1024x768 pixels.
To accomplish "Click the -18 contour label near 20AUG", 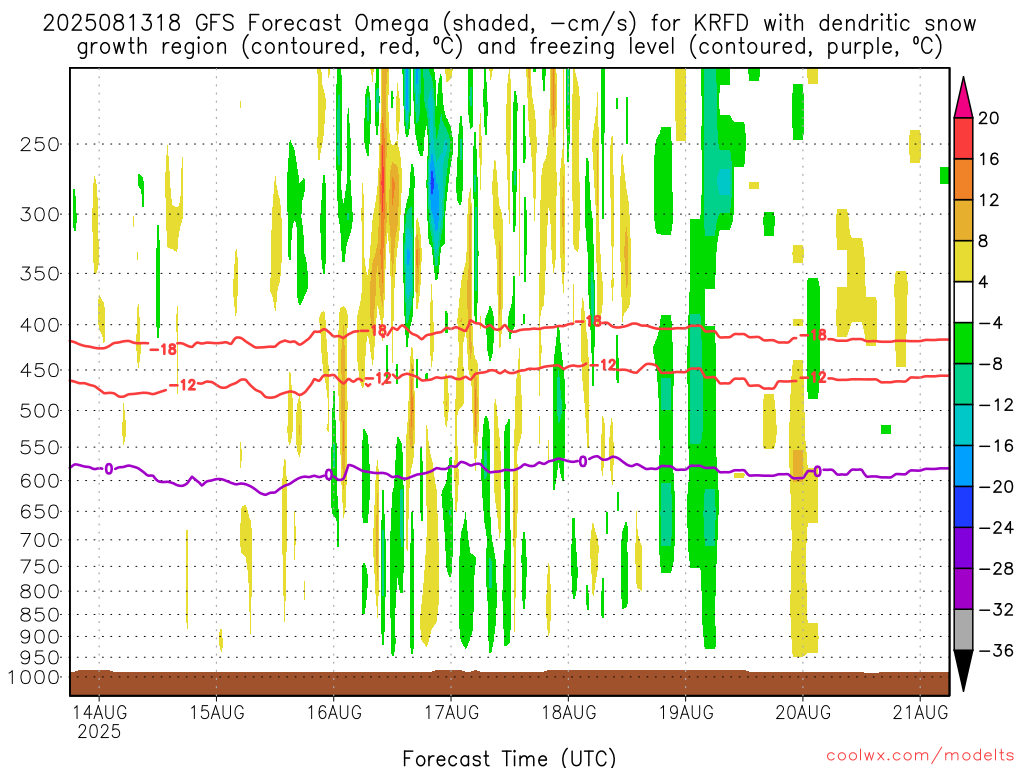I will click(x=814, y=335).
